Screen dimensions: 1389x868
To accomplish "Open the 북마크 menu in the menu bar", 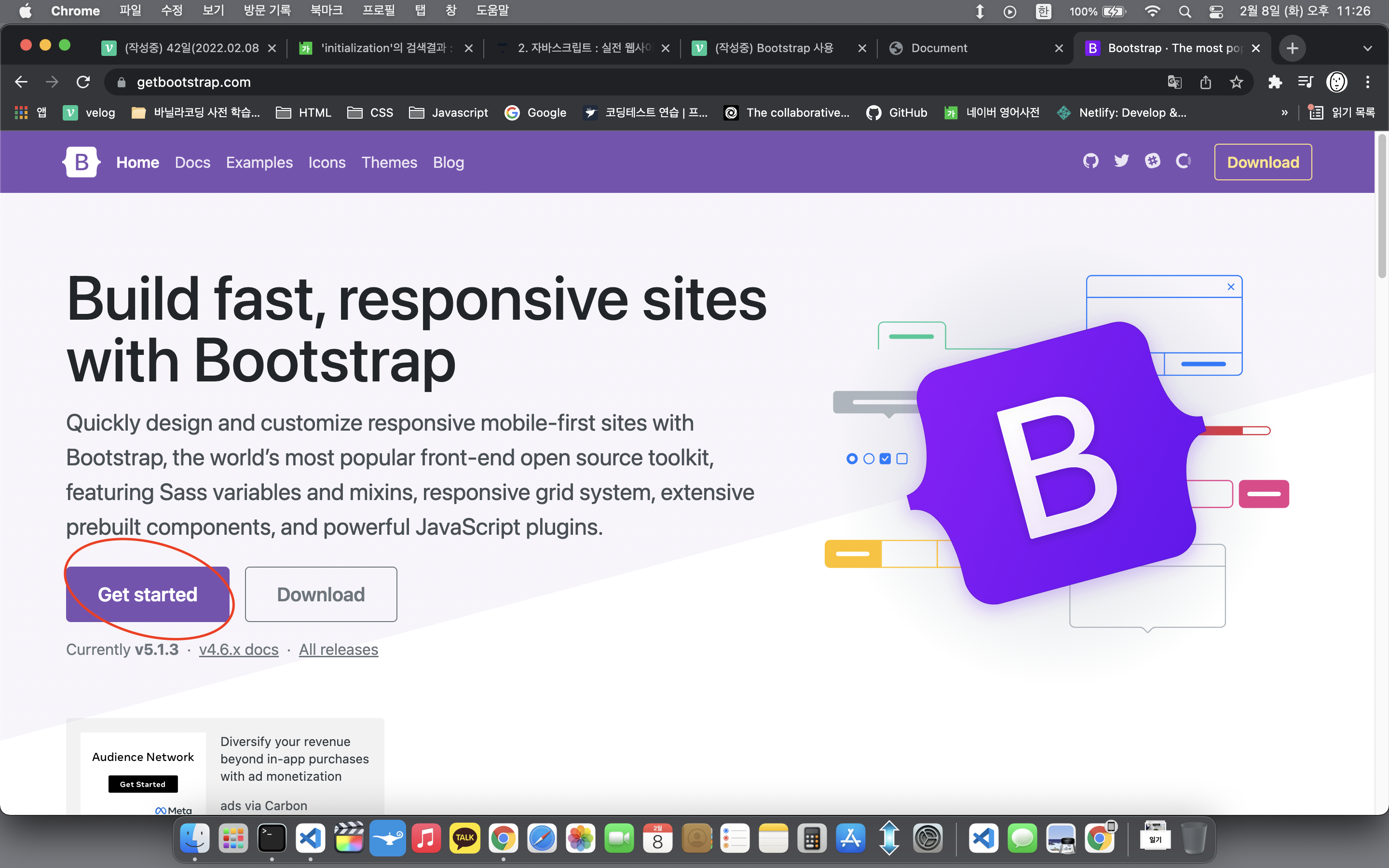I will [327, 11].
